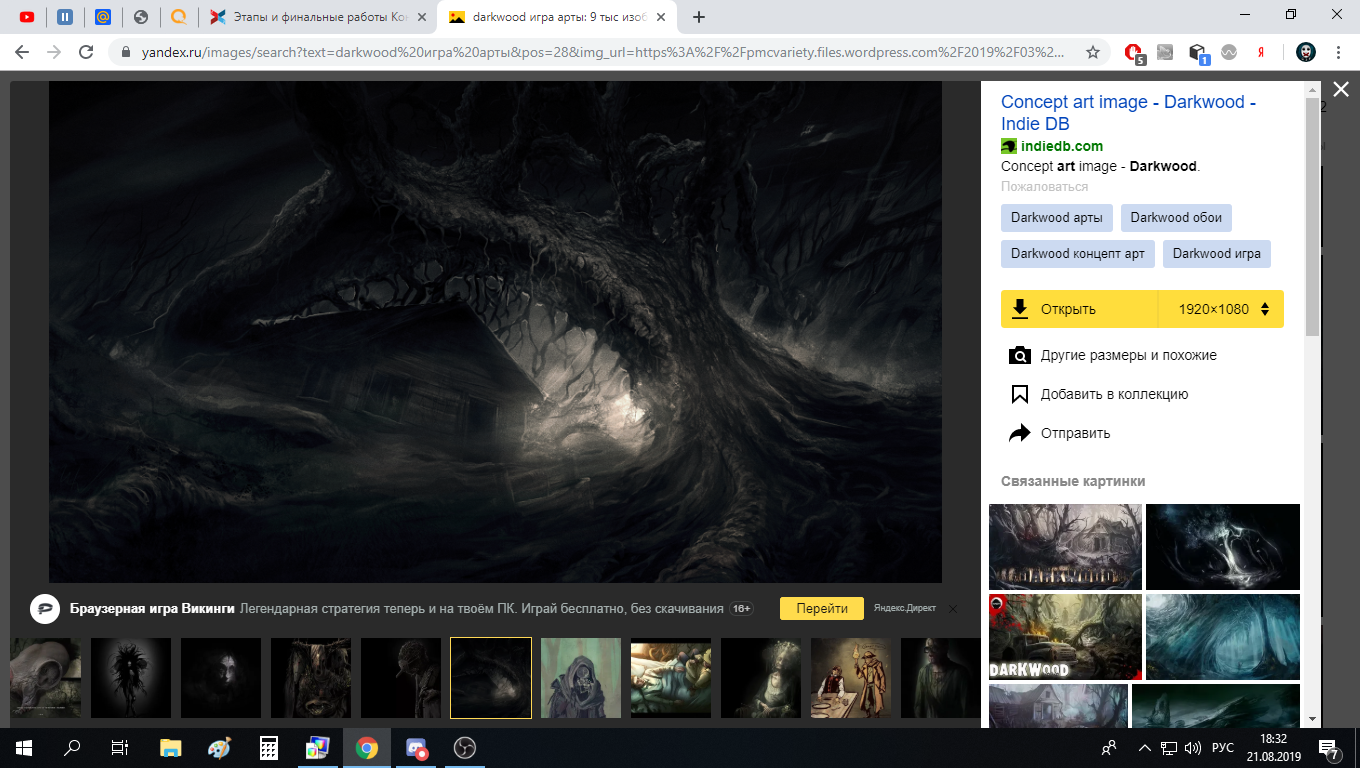Open OBS Studio from the taskbar
This screenshot has height=768, width=1360.
click(x=465, y=748)
